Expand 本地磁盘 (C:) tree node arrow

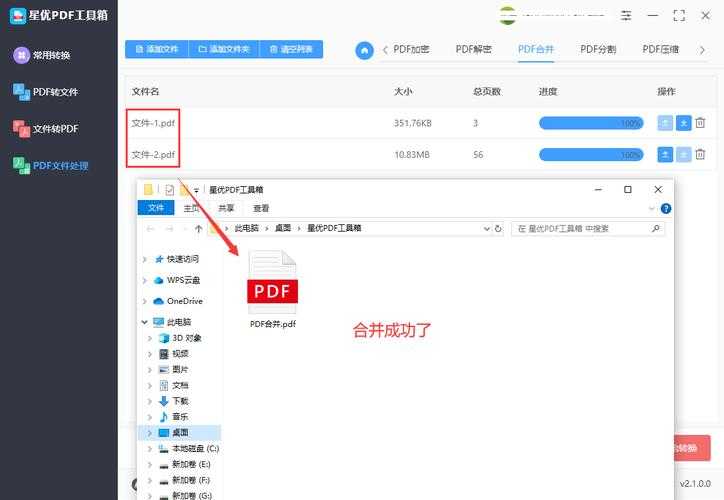(150, 448)
